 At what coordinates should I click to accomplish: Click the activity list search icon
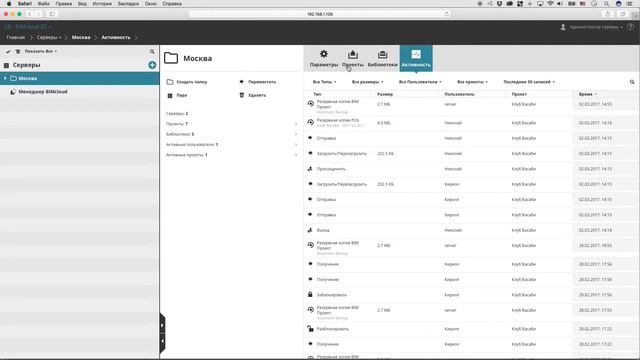click(x=632, y=82)
